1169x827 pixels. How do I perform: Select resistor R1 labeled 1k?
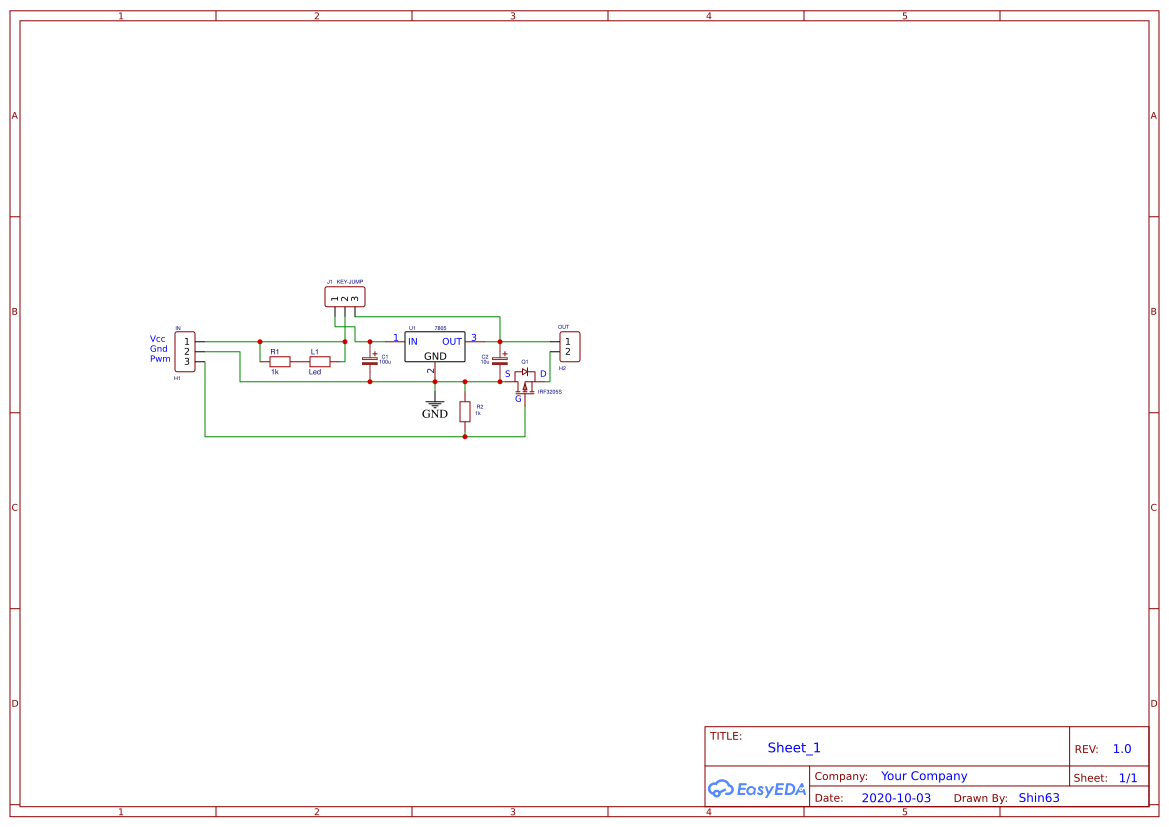point(280,361)
